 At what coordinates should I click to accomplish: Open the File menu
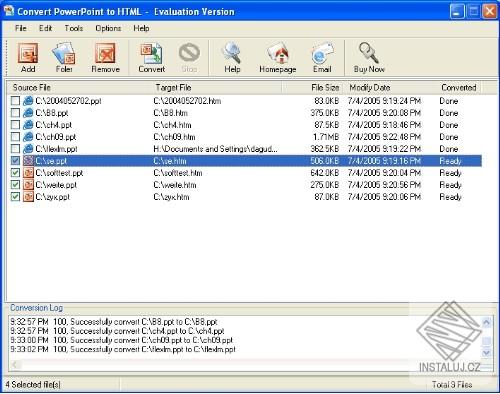tap(21, 28)
